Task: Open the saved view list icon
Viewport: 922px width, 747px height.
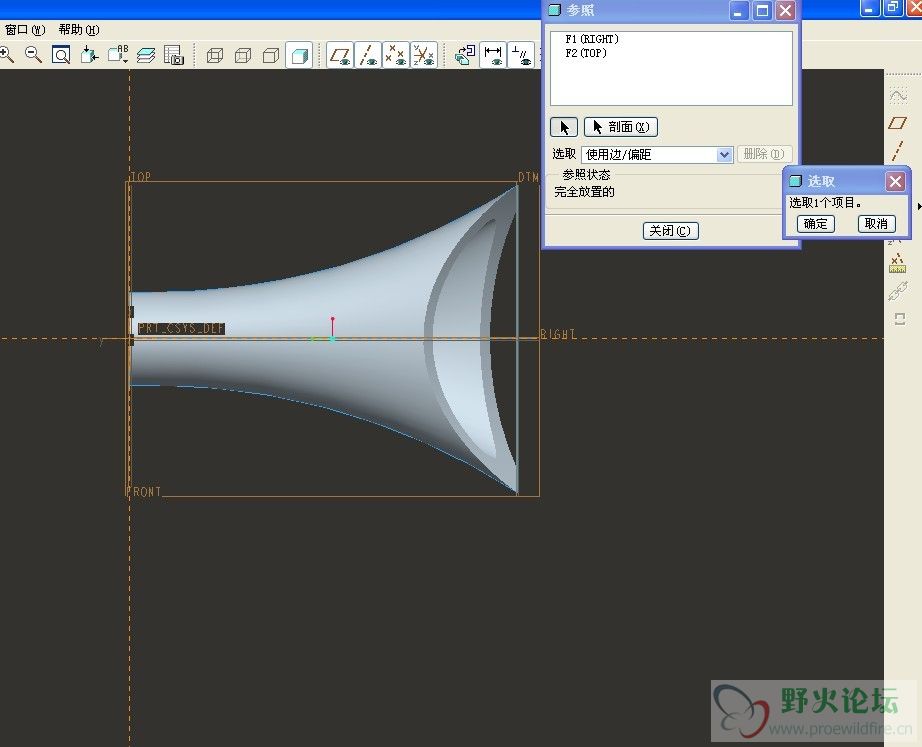Action: [x=118, y=55]
